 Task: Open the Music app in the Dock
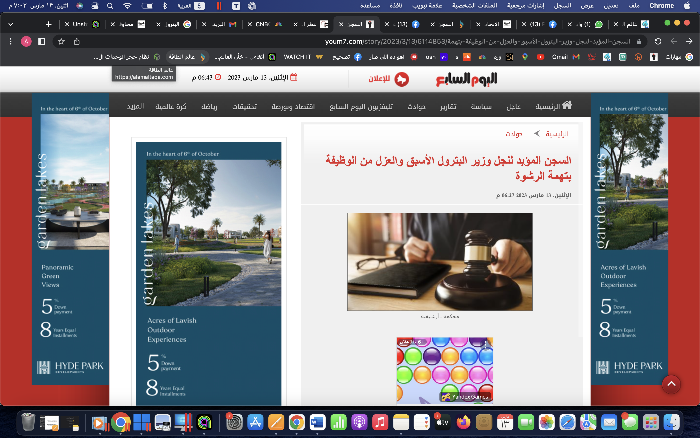[380, 422]
